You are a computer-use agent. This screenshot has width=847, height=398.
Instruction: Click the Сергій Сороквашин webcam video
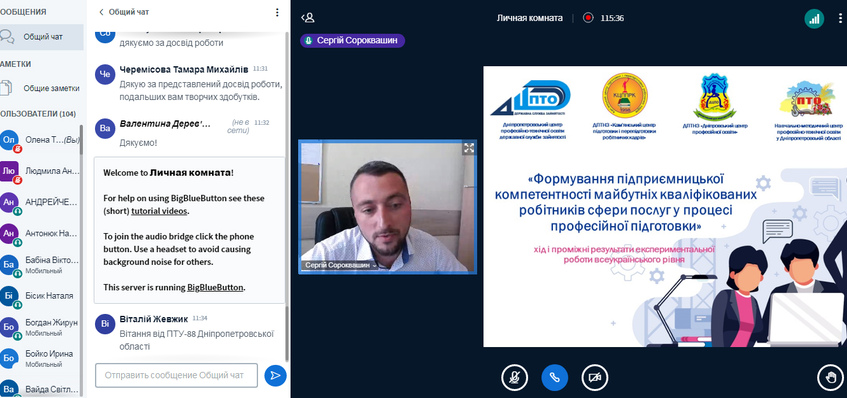387,207
